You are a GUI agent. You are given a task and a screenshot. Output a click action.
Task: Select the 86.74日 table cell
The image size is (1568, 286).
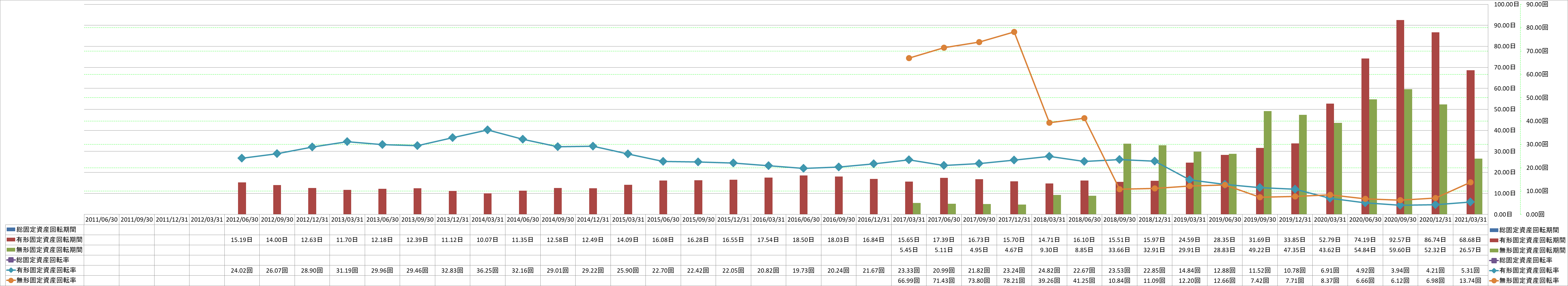[1435, 240]
